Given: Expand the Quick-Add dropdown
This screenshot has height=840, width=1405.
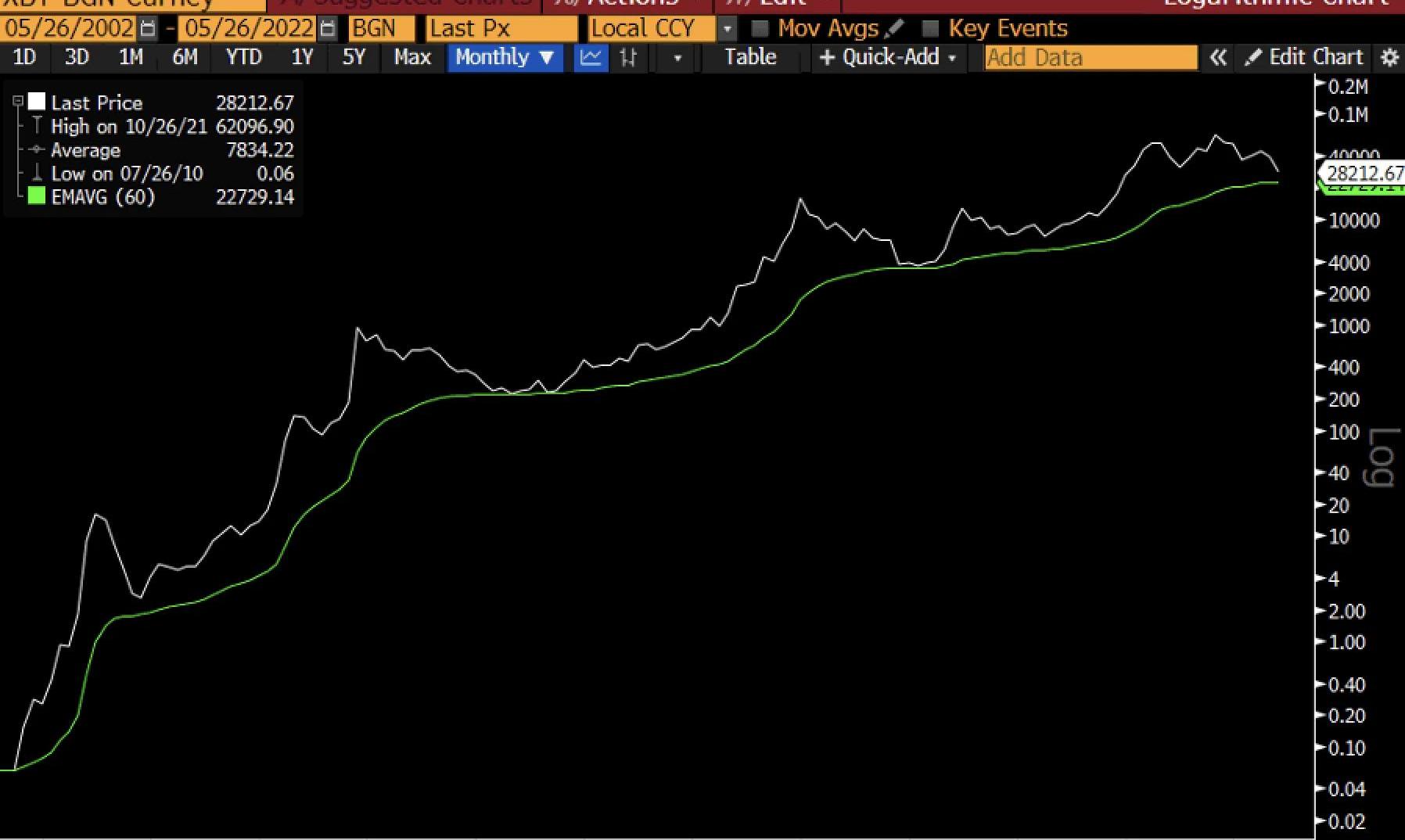Looking at the screenshot, I should [x=888, y=58].
